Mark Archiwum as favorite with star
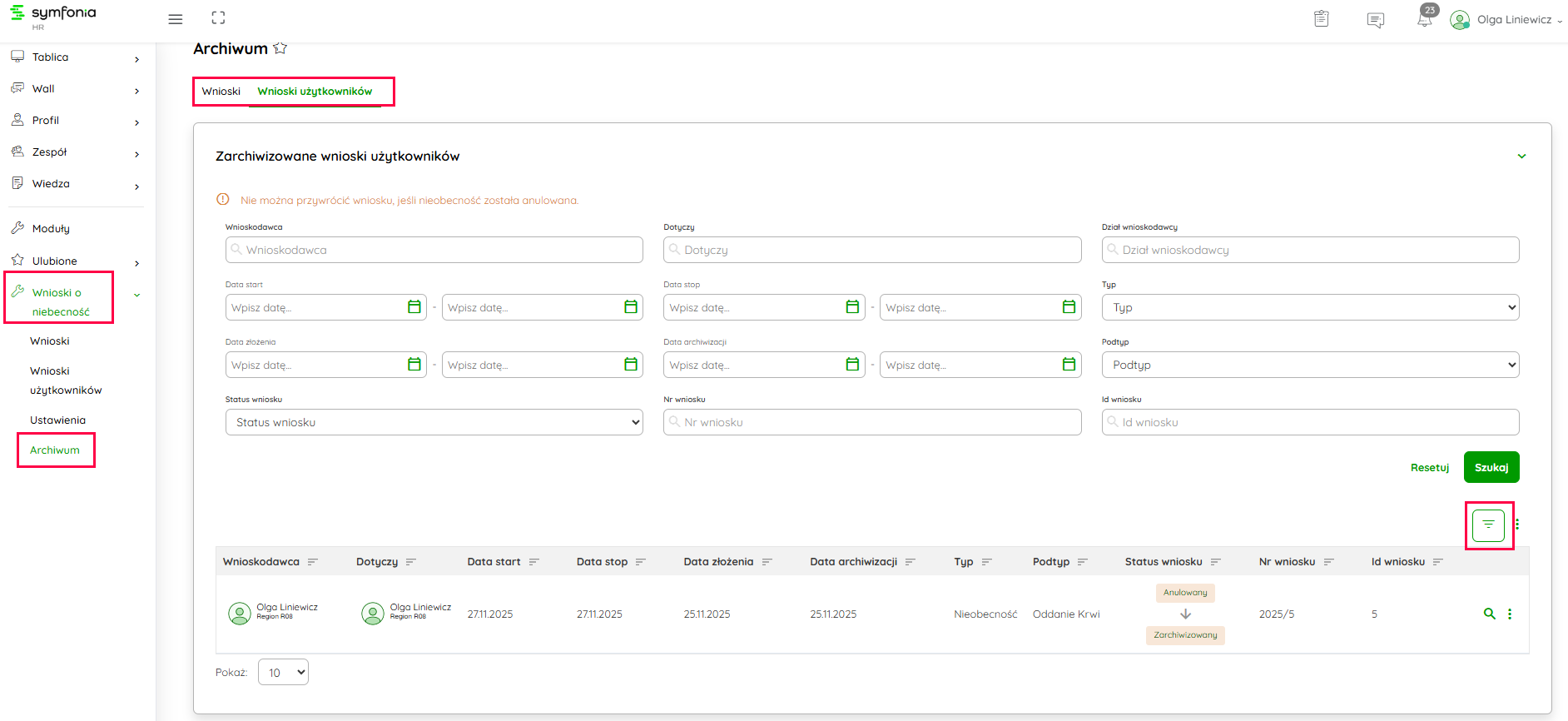This screenshot has width=1568, height=721. (280, 48)
